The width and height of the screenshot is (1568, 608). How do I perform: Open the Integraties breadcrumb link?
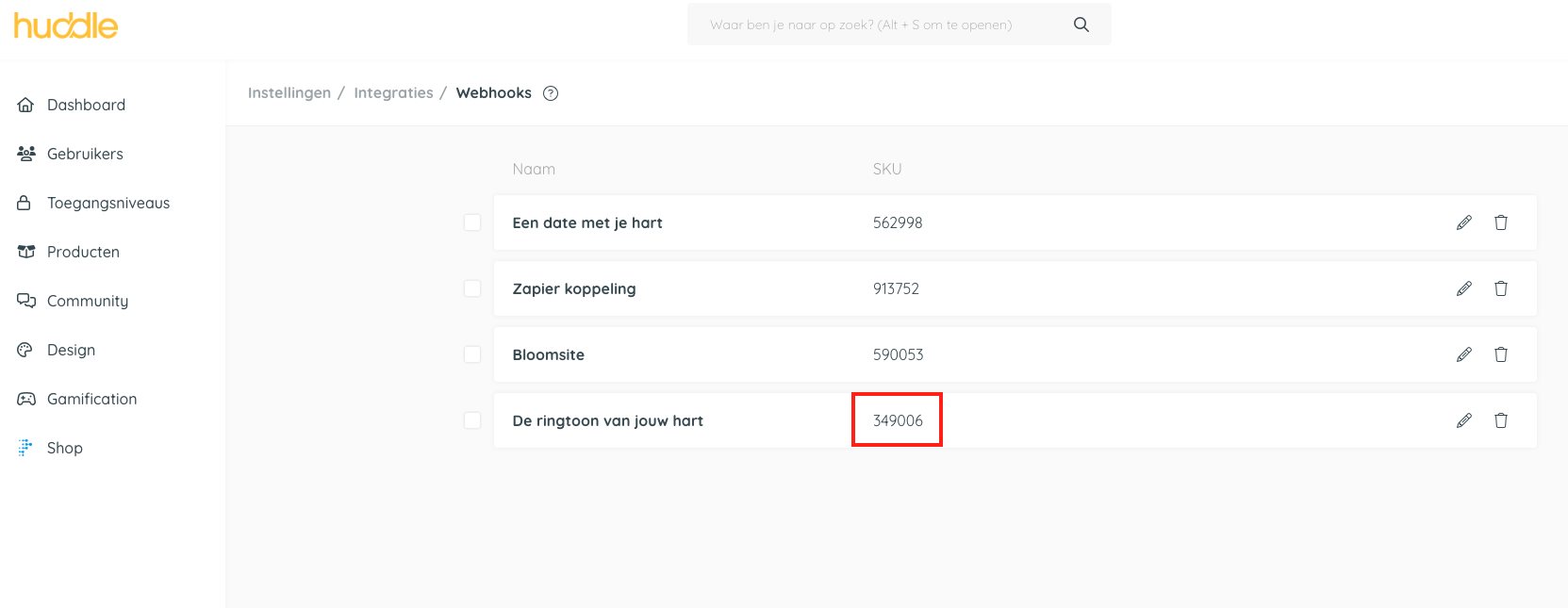[x=393, y=93]
